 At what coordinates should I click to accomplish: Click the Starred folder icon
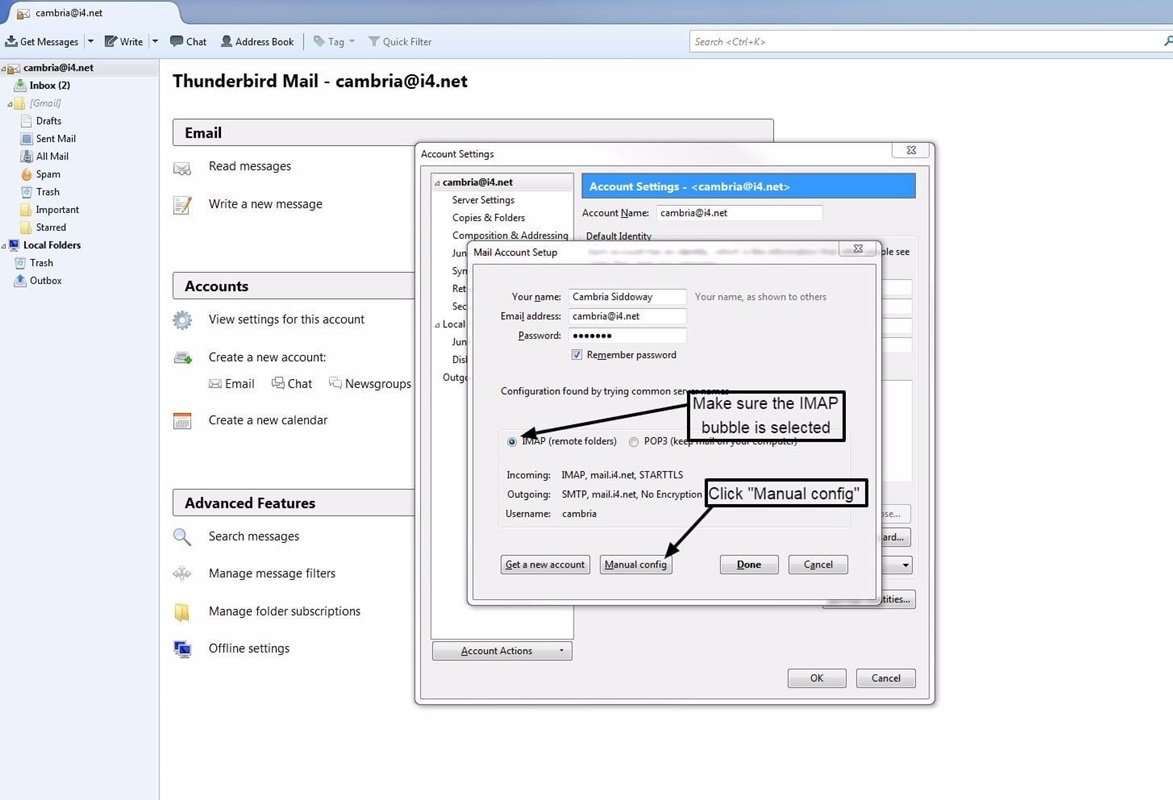(27, 228)
